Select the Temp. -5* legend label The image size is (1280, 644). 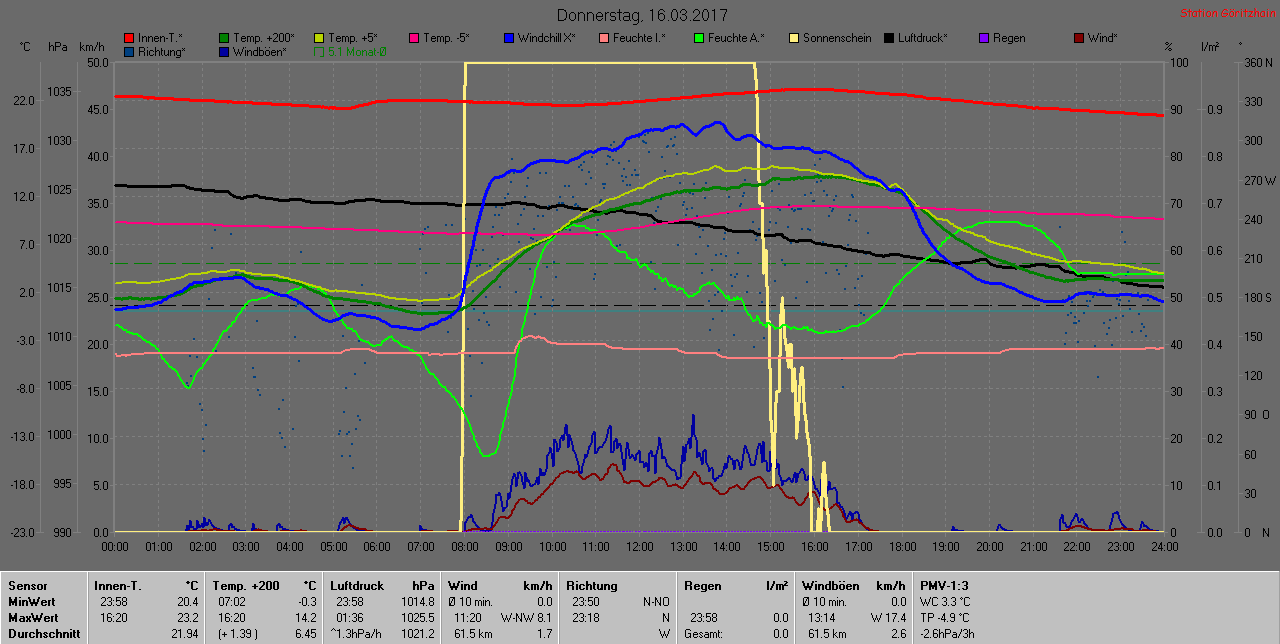[446, 38]
